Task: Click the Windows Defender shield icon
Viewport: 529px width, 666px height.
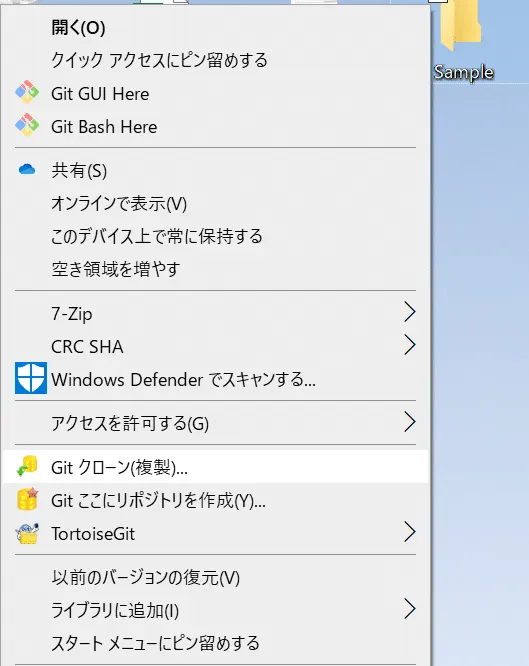Action: click(31, 378)
